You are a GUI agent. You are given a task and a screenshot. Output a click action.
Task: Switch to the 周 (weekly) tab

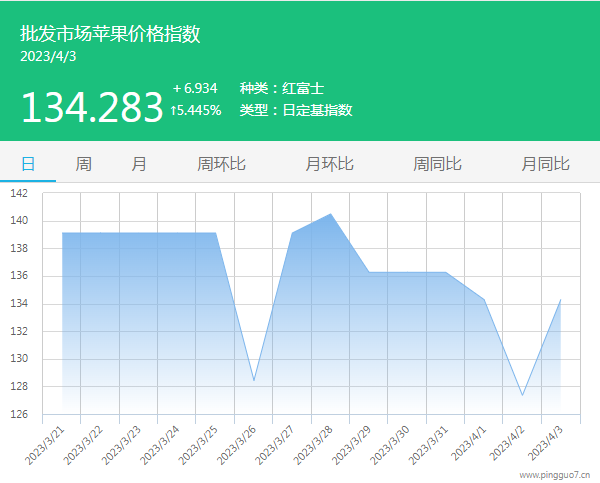pos(83,164)
